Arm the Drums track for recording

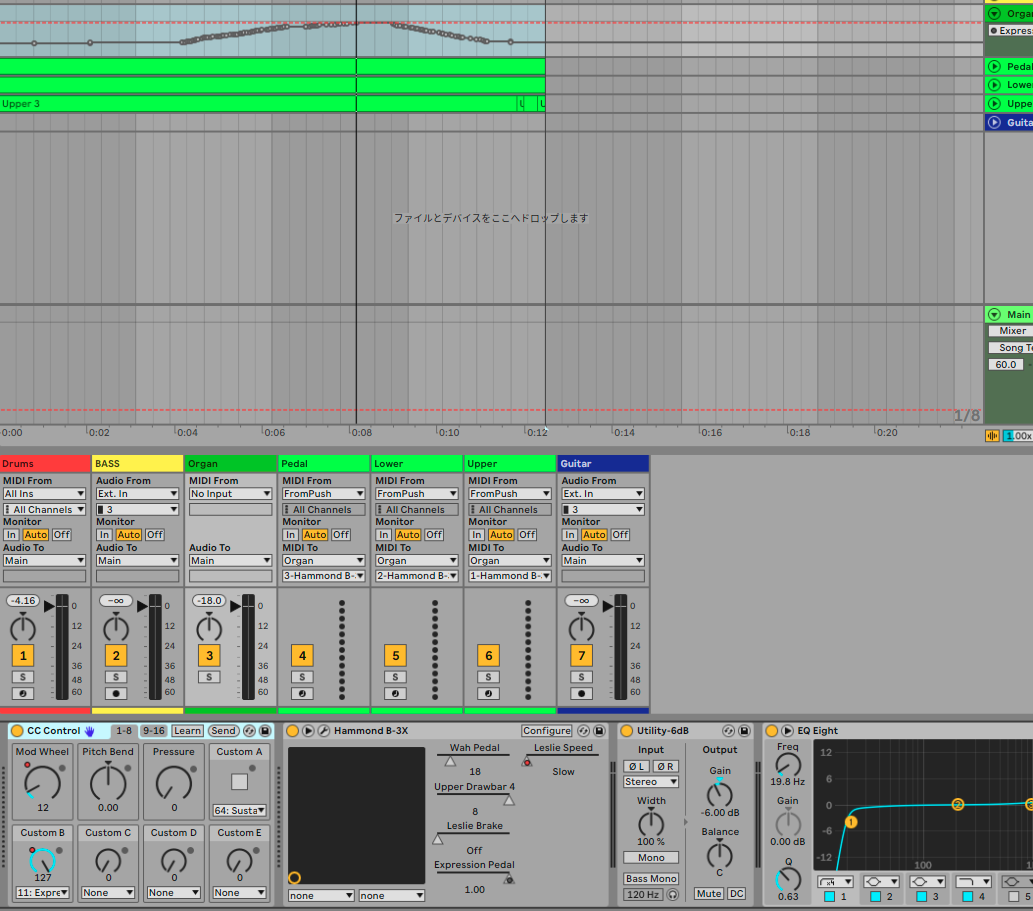coord(23,693)
